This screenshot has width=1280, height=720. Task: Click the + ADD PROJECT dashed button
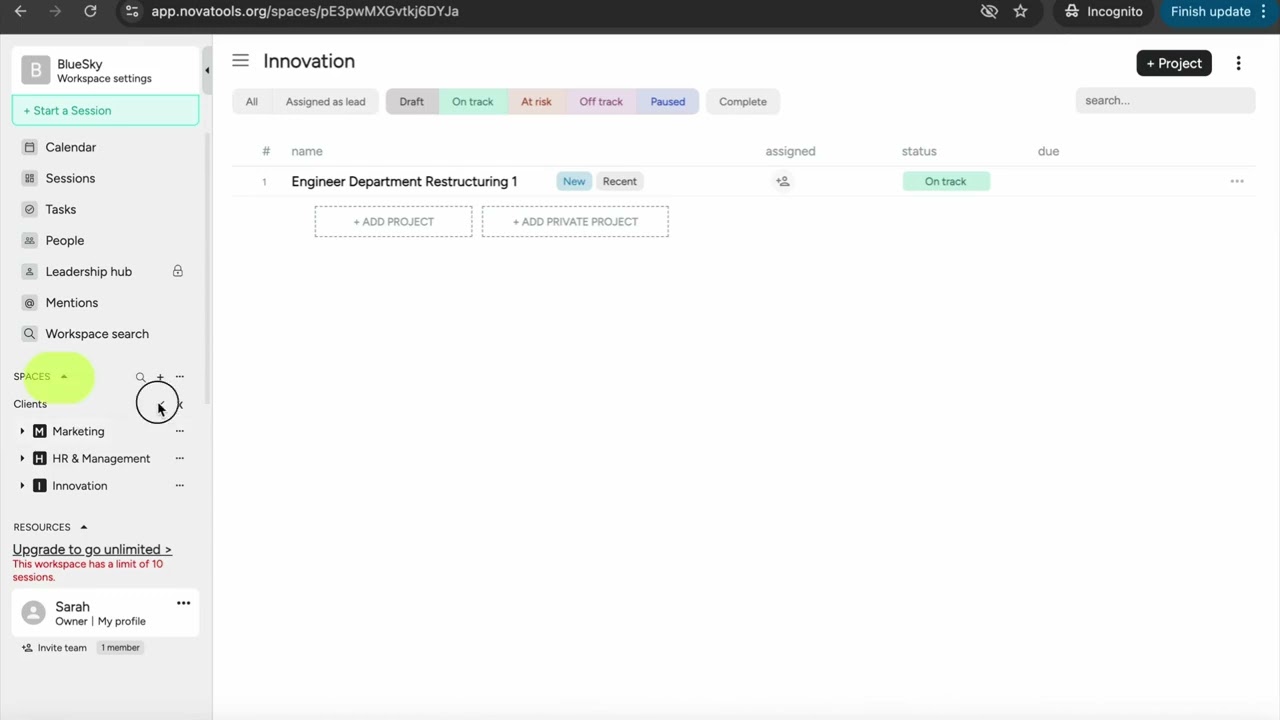393,221
